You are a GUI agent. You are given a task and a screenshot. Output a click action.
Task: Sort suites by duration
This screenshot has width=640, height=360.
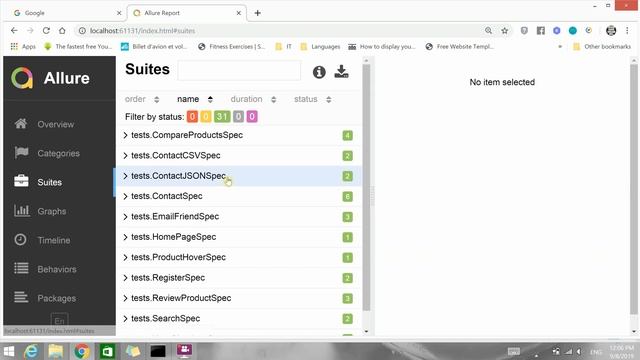point(253,99)
